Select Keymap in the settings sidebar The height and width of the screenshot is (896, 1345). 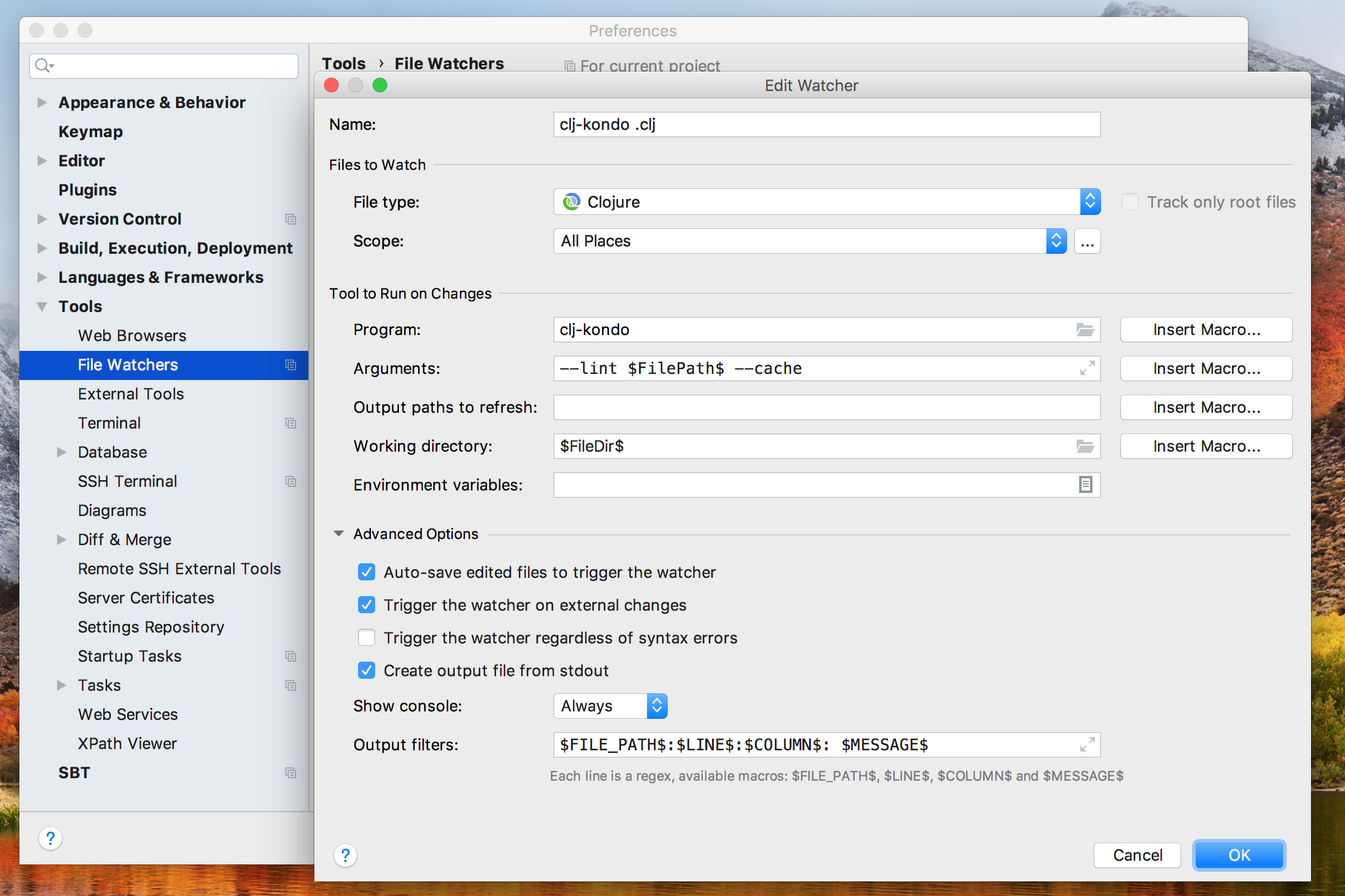click(x=90, y=131)
